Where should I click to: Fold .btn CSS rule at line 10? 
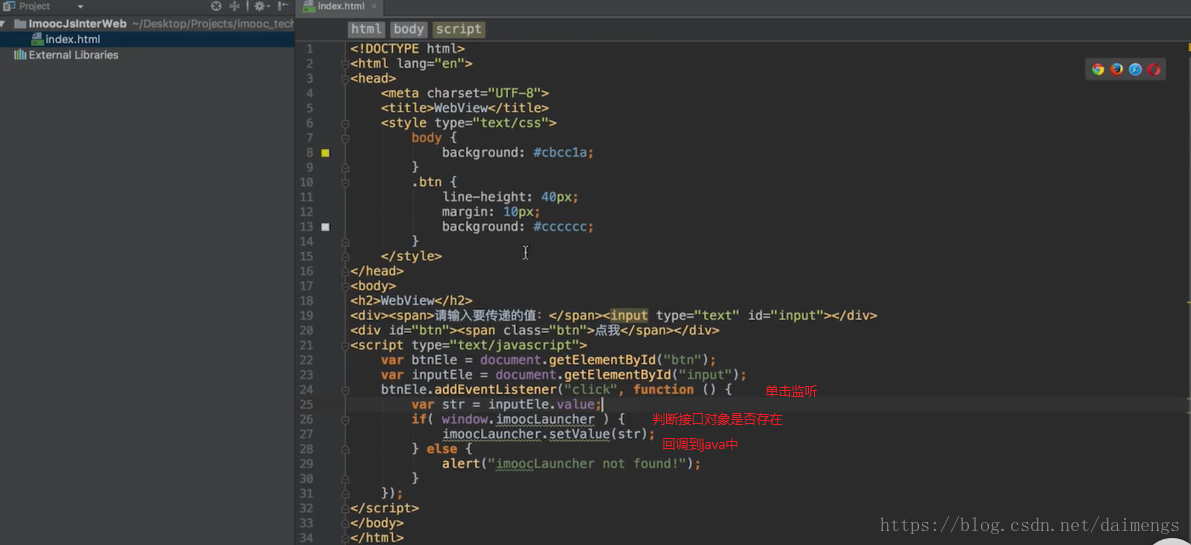[x=345, y=182]
